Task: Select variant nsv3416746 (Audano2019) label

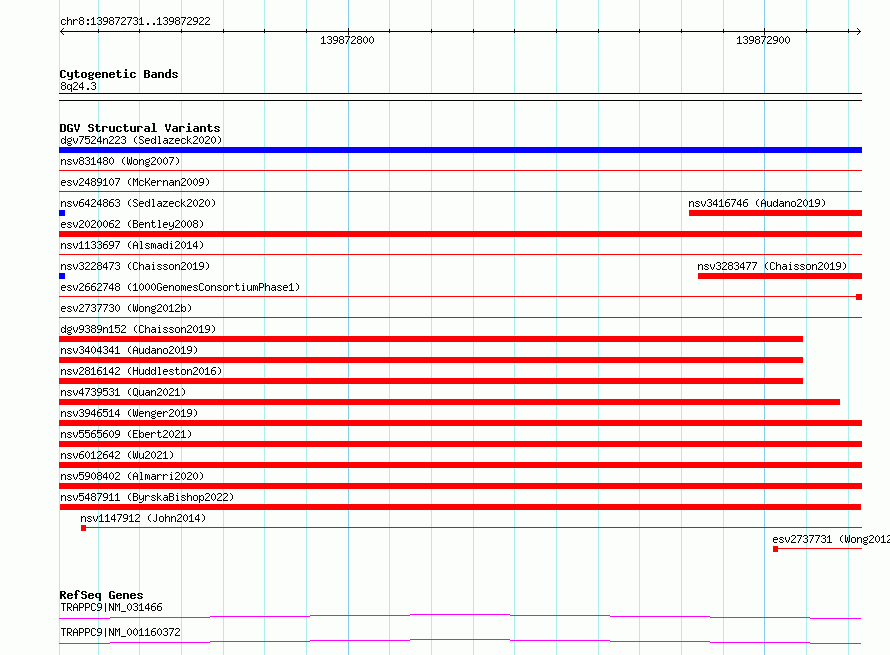Action: [757, 203]
